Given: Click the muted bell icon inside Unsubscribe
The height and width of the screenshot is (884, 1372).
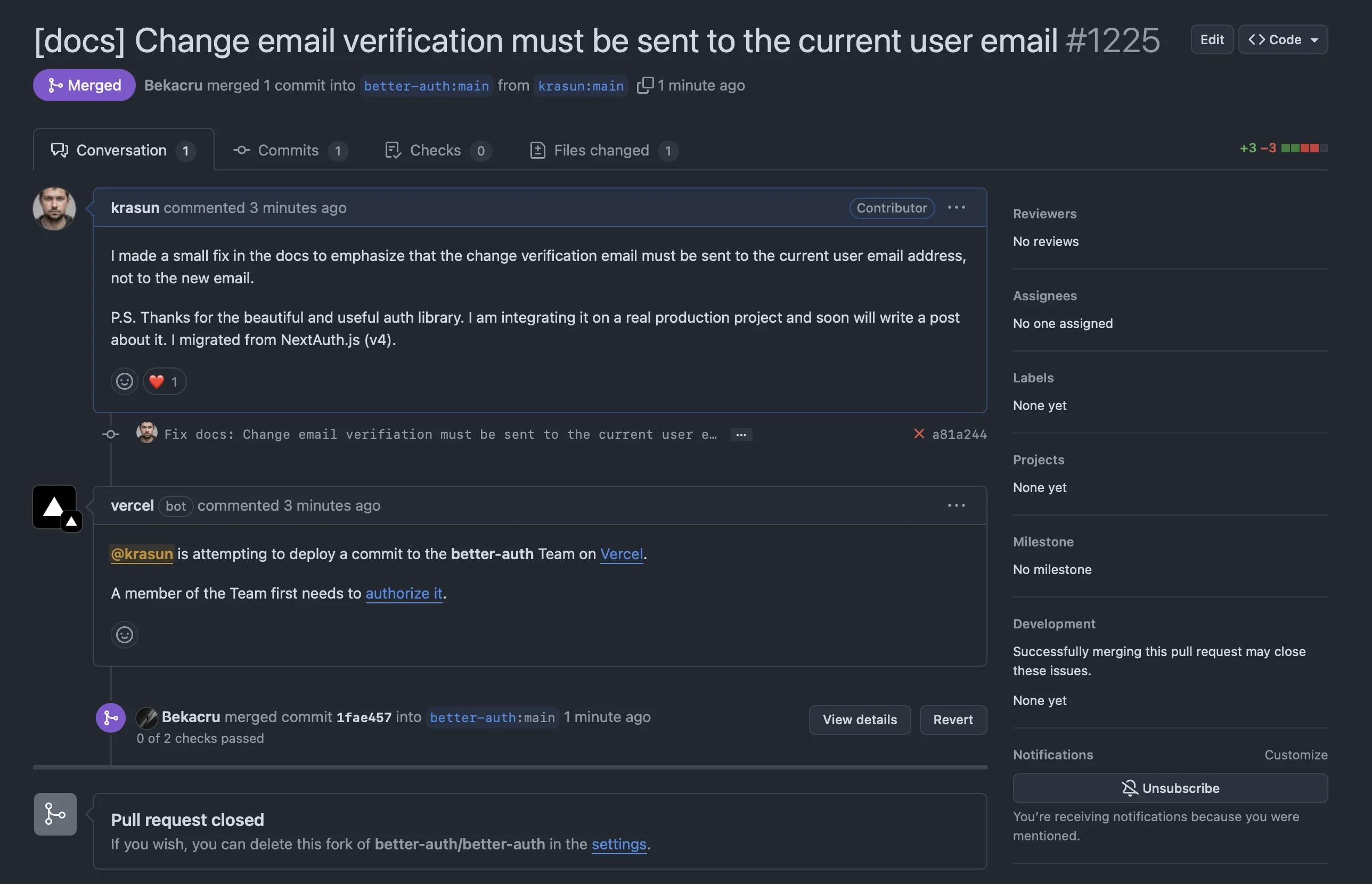Looking at the screenshot, I should (1130, 788).
